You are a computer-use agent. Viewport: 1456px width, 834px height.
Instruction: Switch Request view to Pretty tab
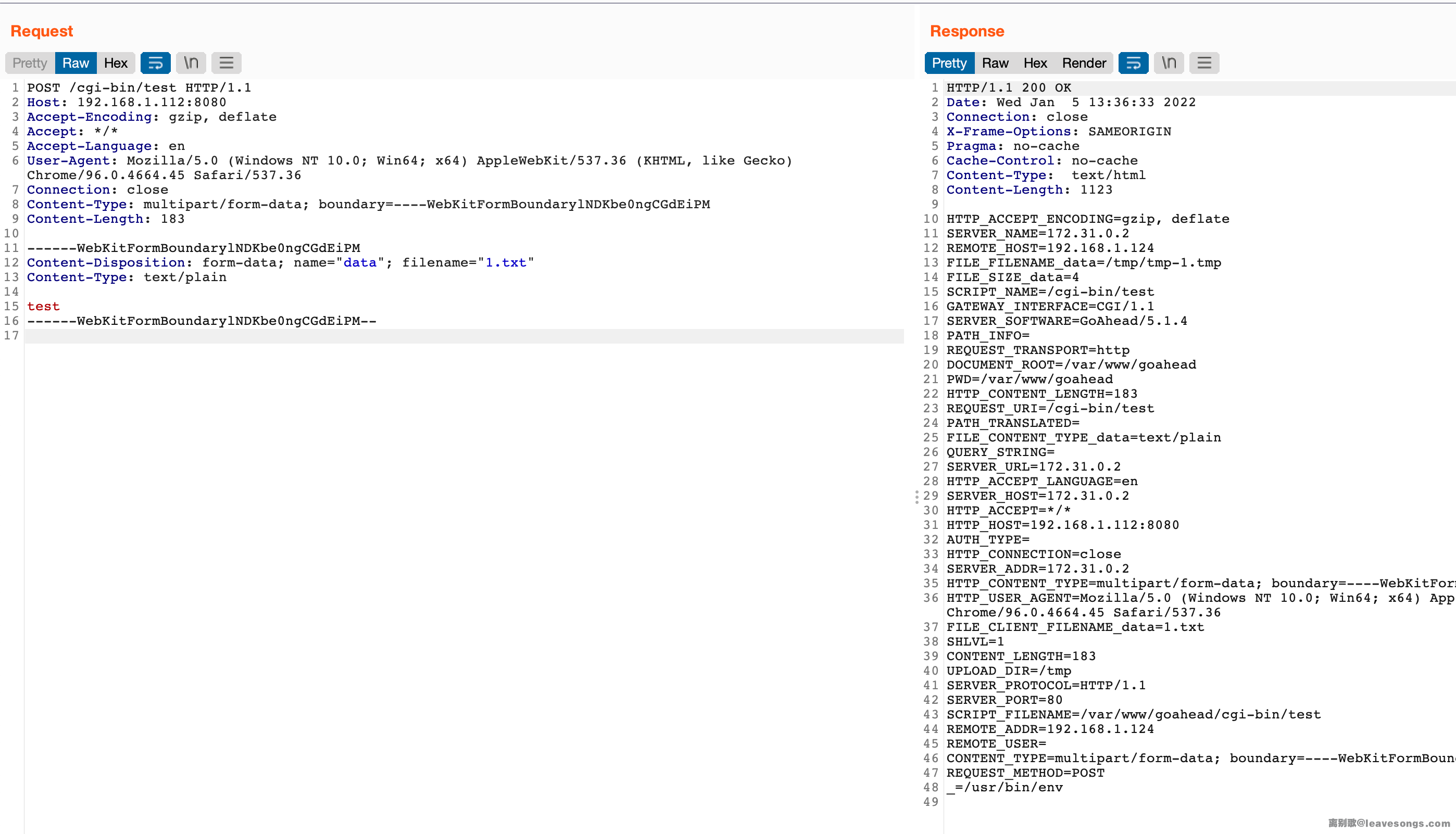(x=30, y=63)
